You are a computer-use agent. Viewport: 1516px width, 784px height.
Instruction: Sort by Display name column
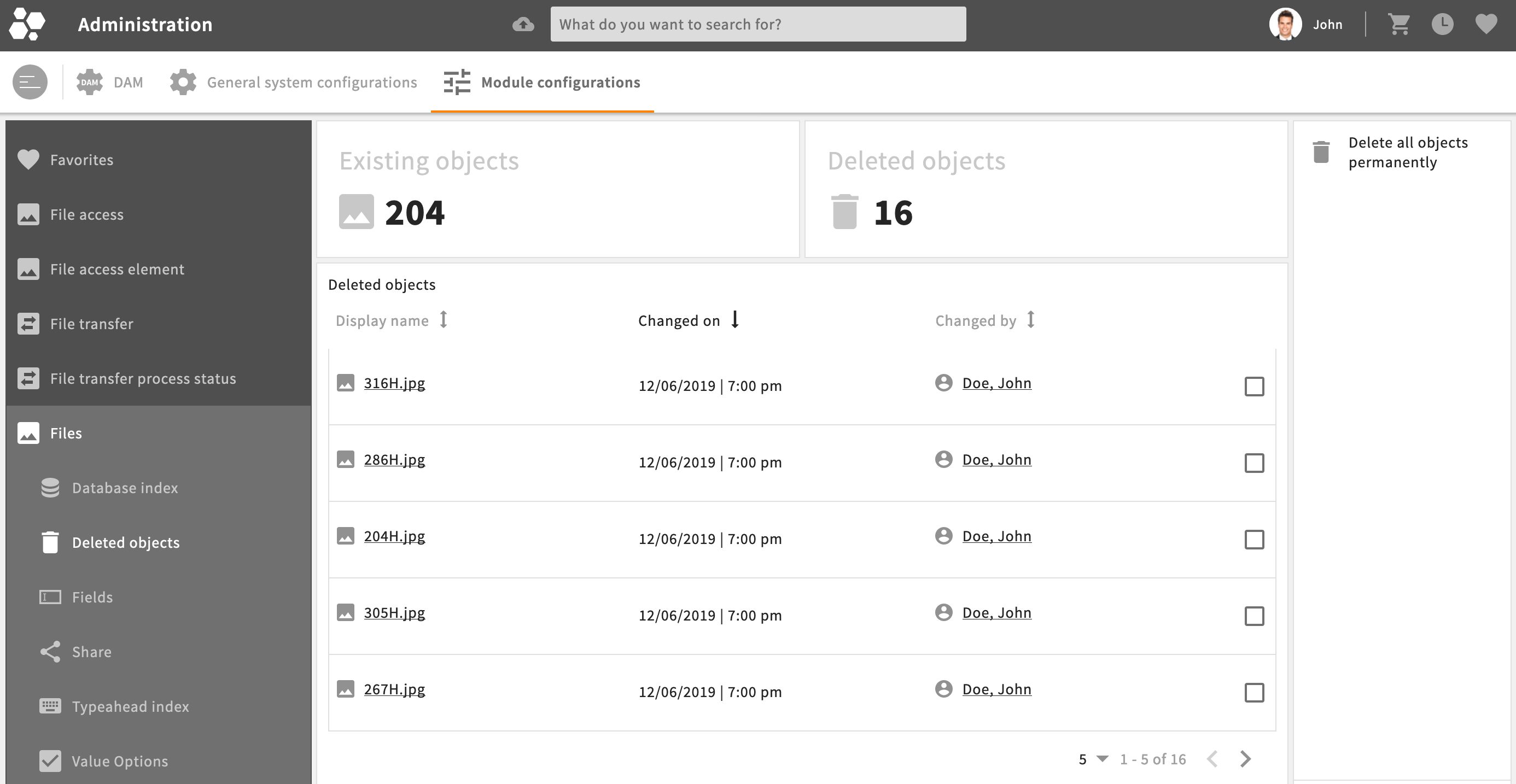[x=392, y=320]
